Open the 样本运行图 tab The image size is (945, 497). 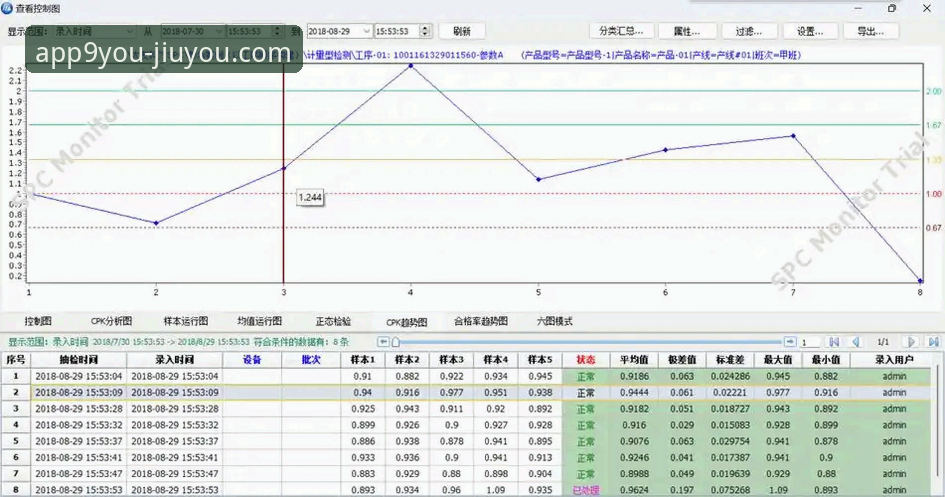pos(186,321)
